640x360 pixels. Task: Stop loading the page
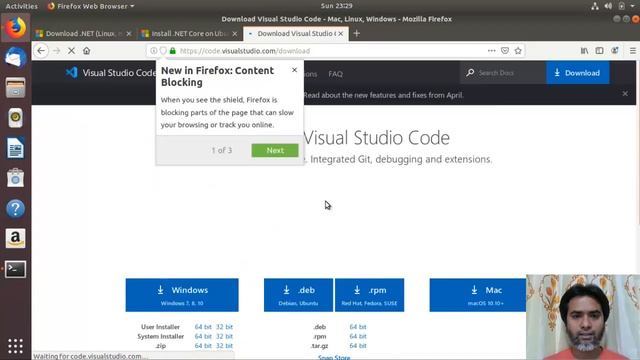[71, 51]
